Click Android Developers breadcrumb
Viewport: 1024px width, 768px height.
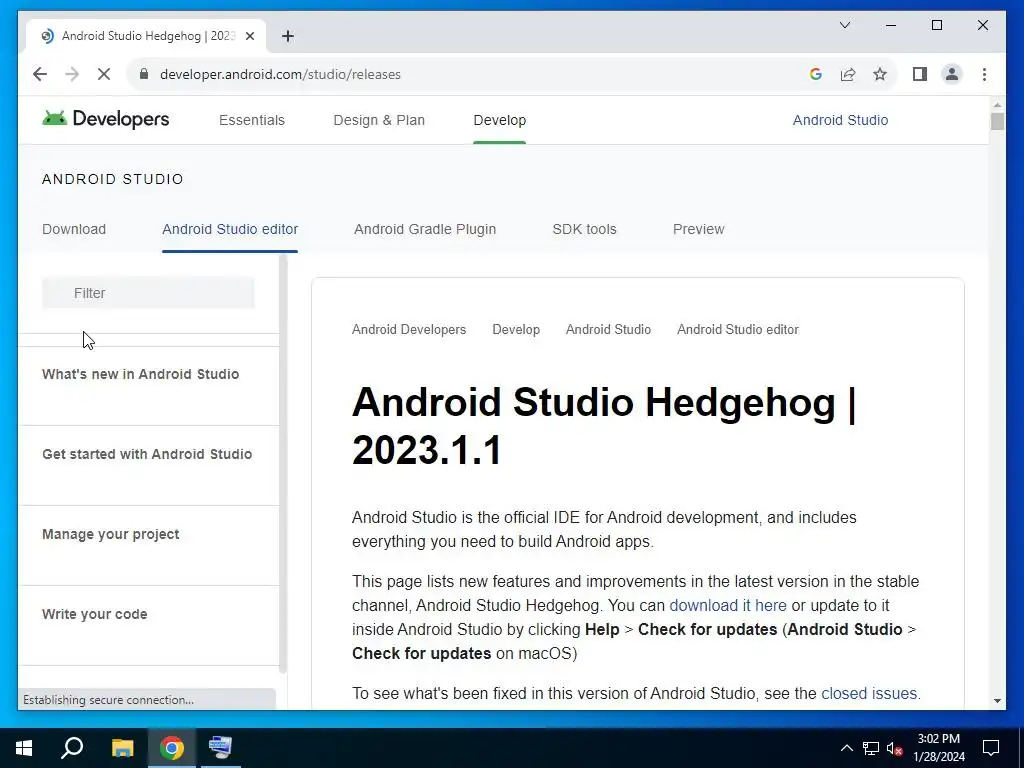(409, 330)
